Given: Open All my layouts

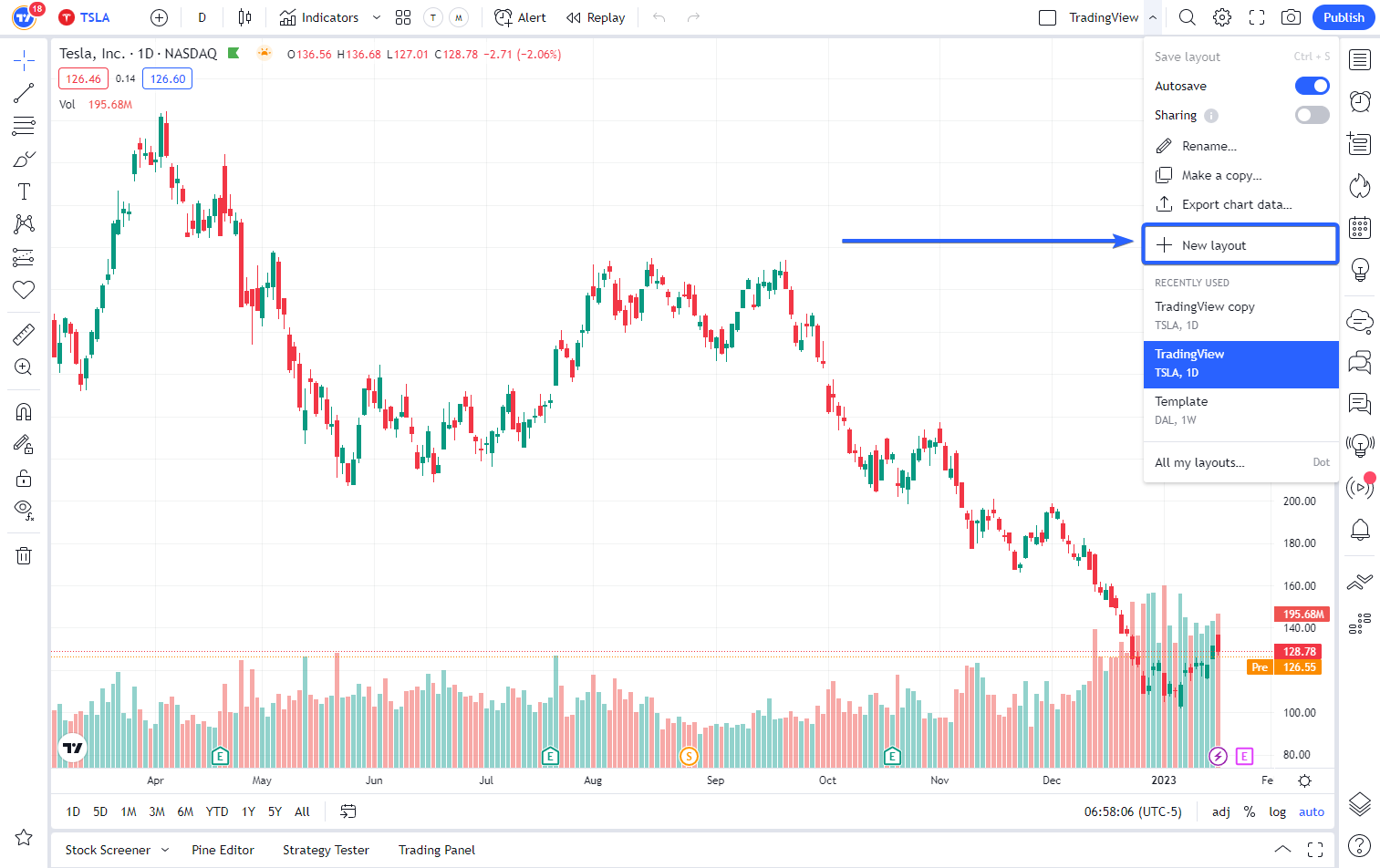Looking at the screenshot, I should coord(1240,462).
